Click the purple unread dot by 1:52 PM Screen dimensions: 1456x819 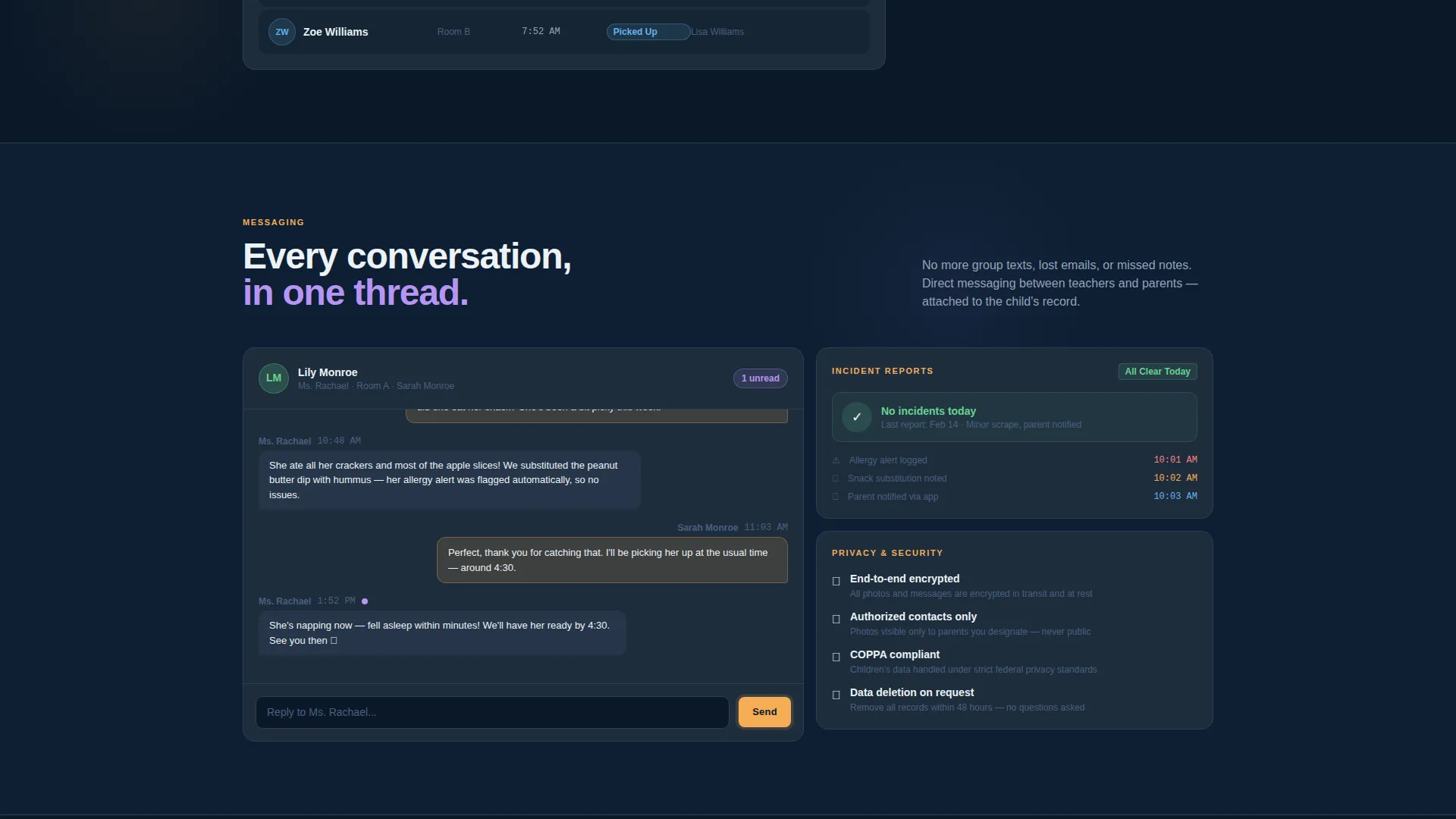pyautogui.click(x=365, y=601)
